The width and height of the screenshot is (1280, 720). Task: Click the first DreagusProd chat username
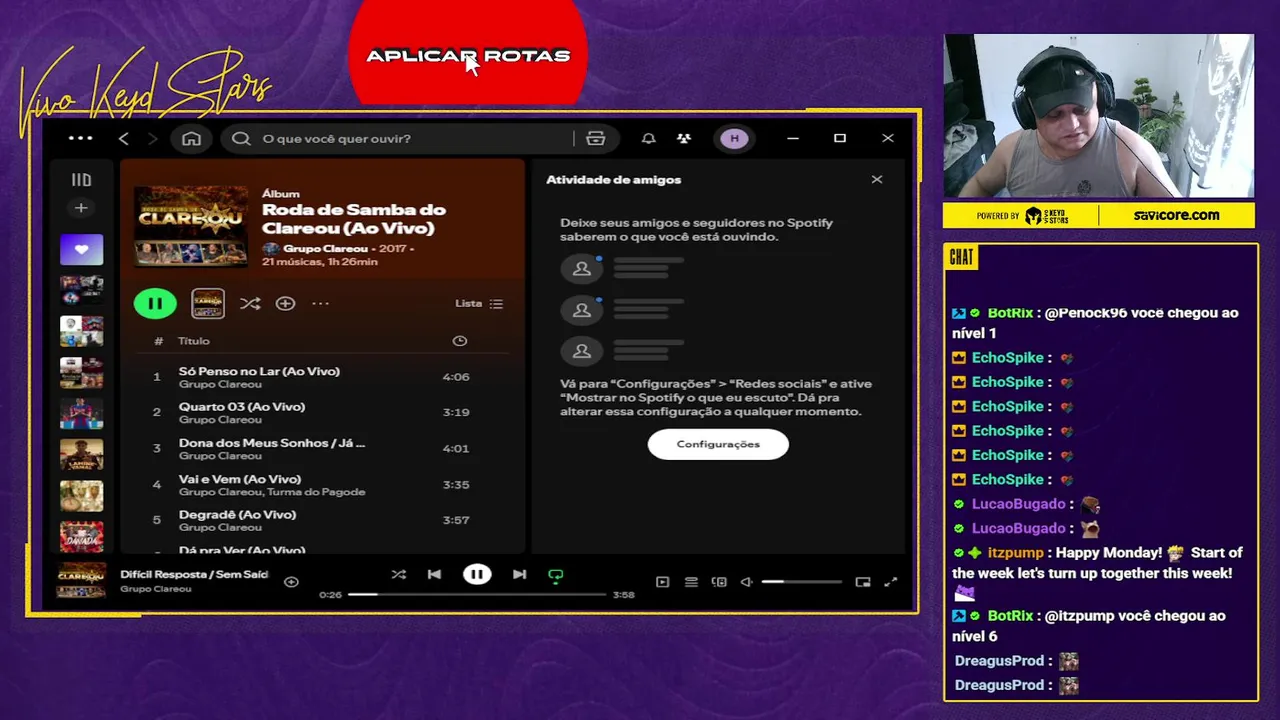1000,661
